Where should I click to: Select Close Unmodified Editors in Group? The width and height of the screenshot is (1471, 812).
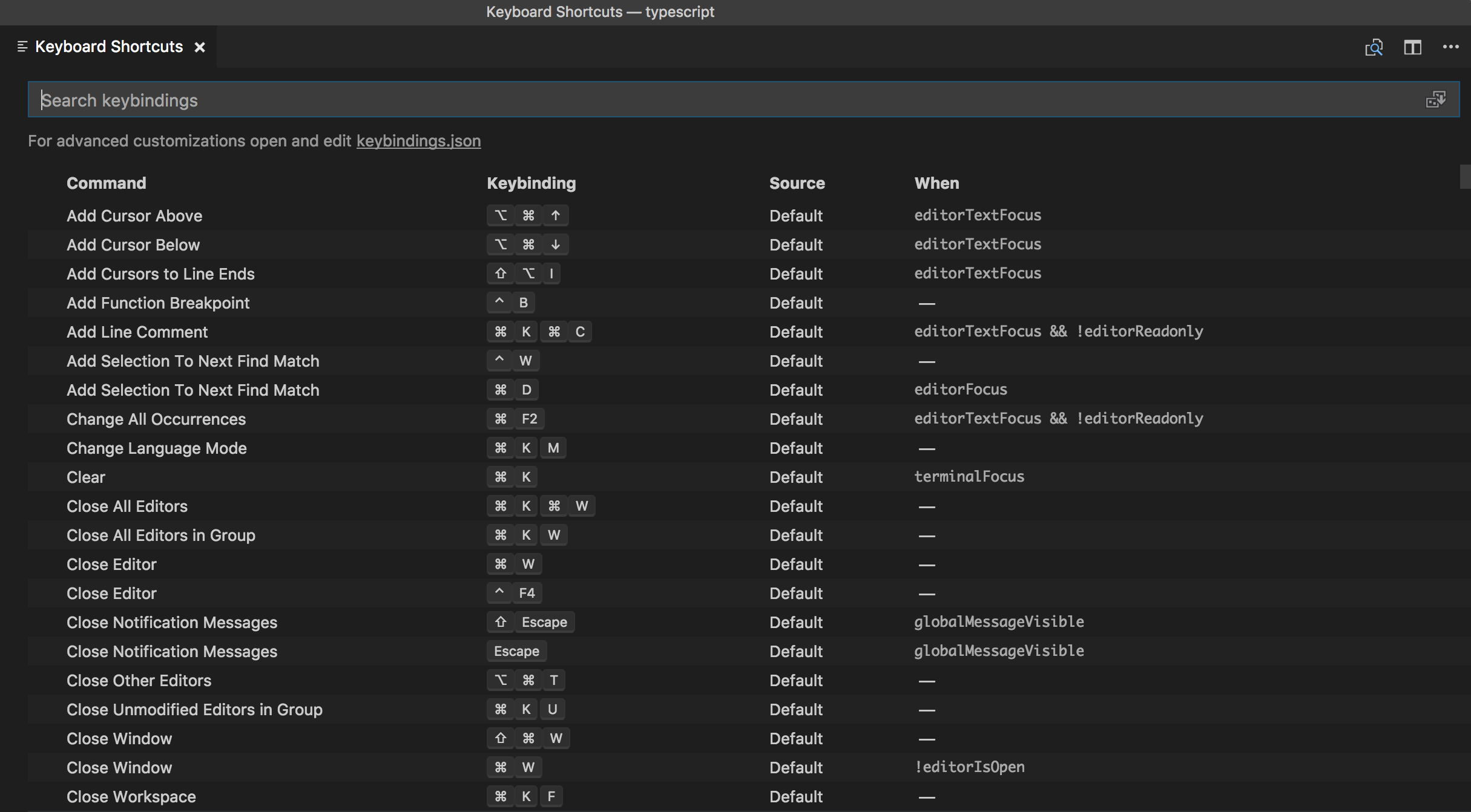pos(194,709)
